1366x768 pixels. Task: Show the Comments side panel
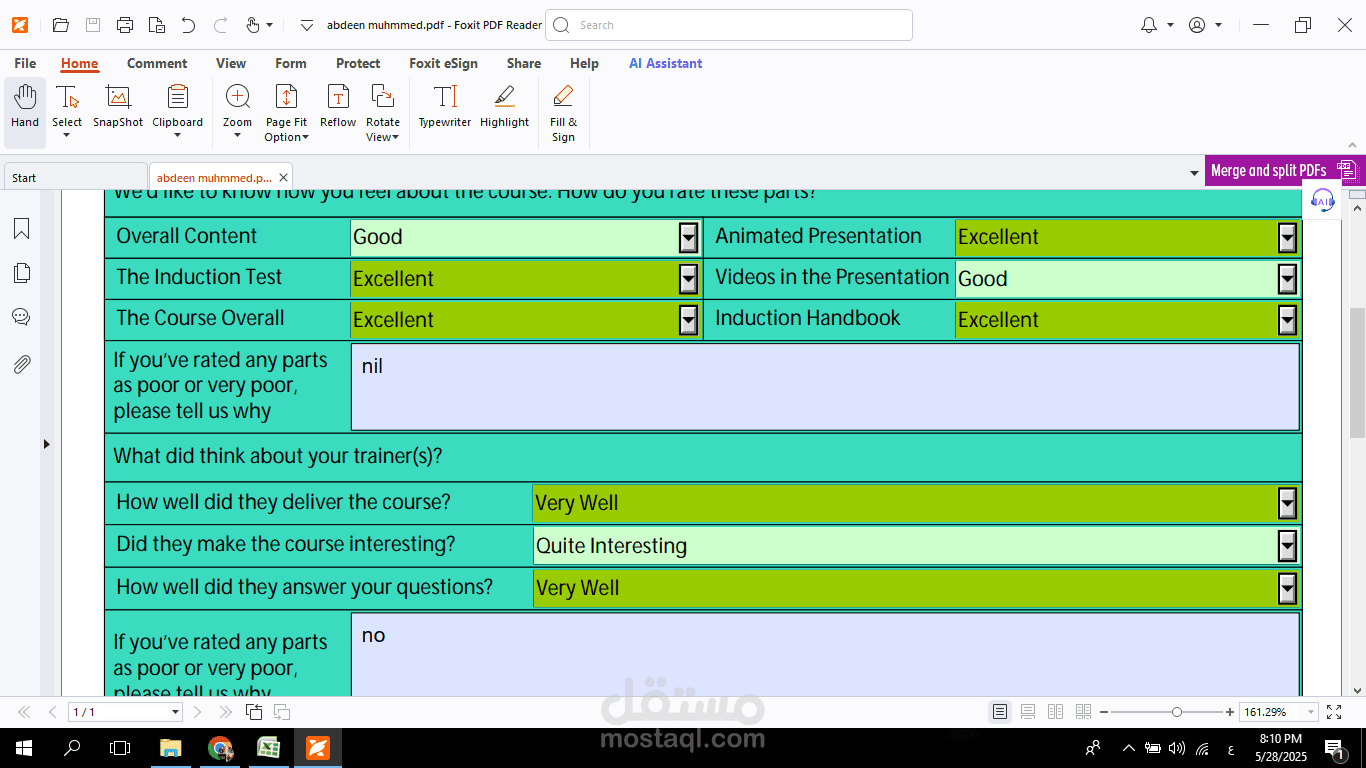21,317
